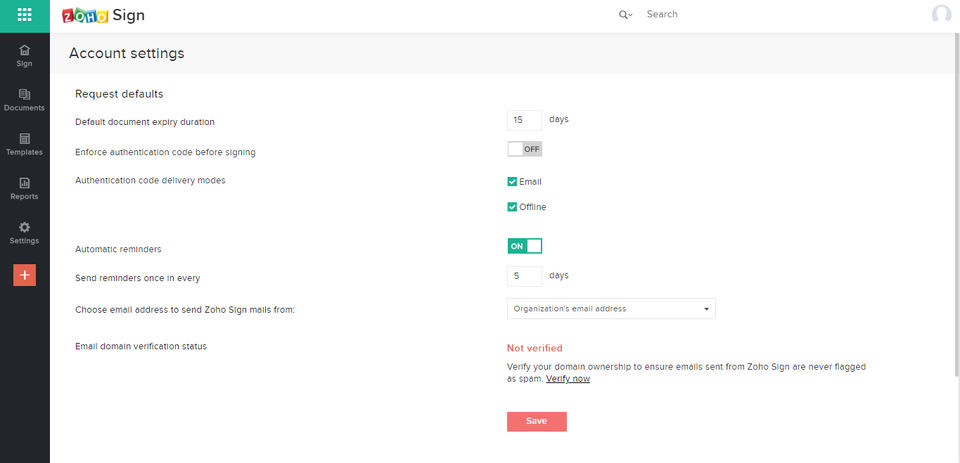Open the user profile avatar
Viewport: 960px width, 463px height.
coord(942,14)
